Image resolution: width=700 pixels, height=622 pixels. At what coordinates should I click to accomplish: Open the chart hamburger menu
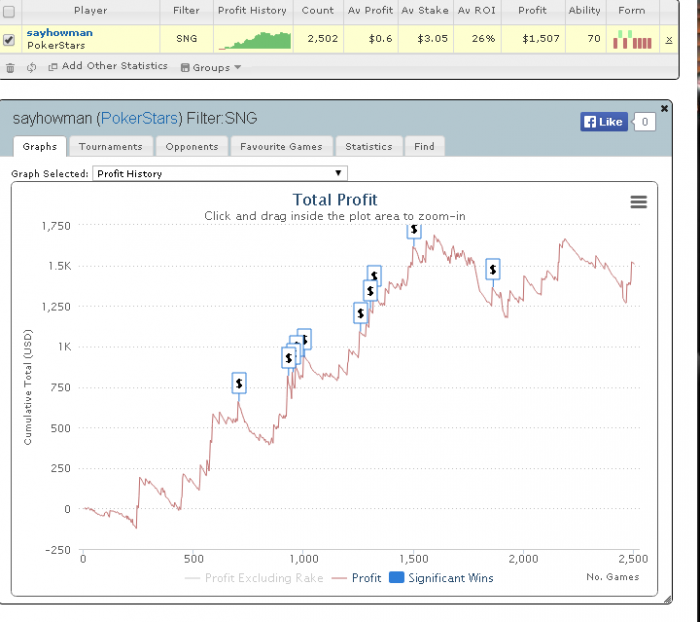pos(638,202)
